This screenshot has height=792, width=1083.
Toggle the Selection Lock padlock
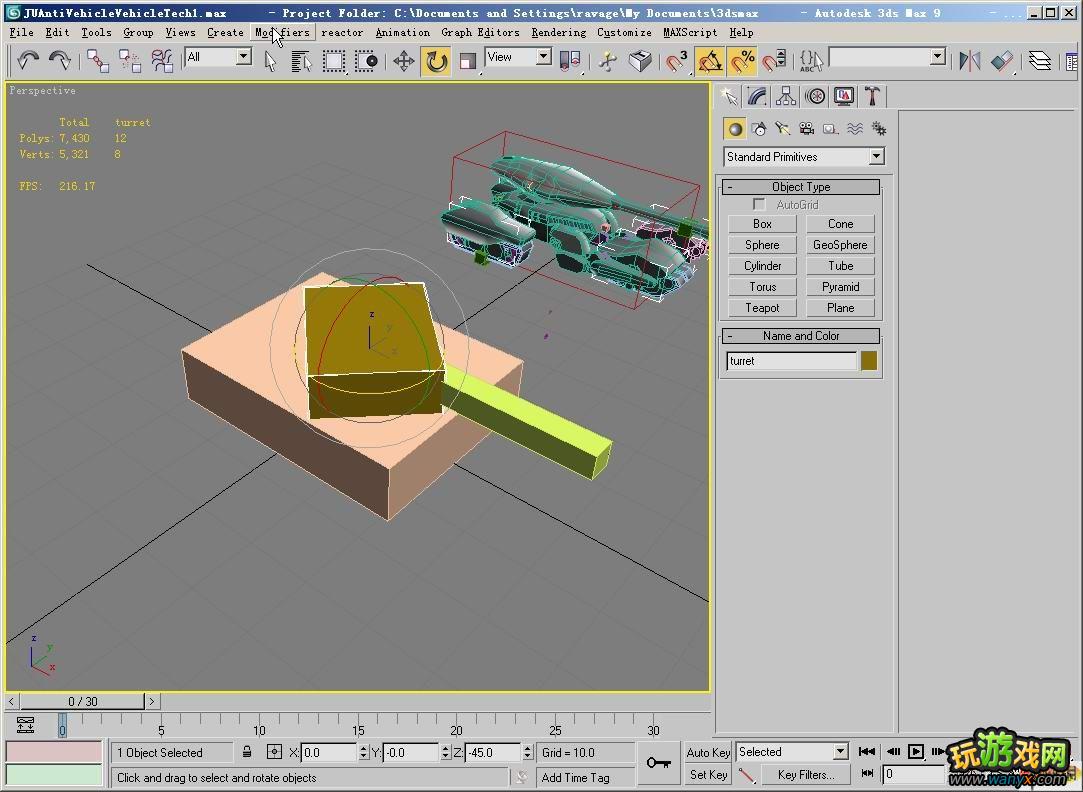click(247, 752)
